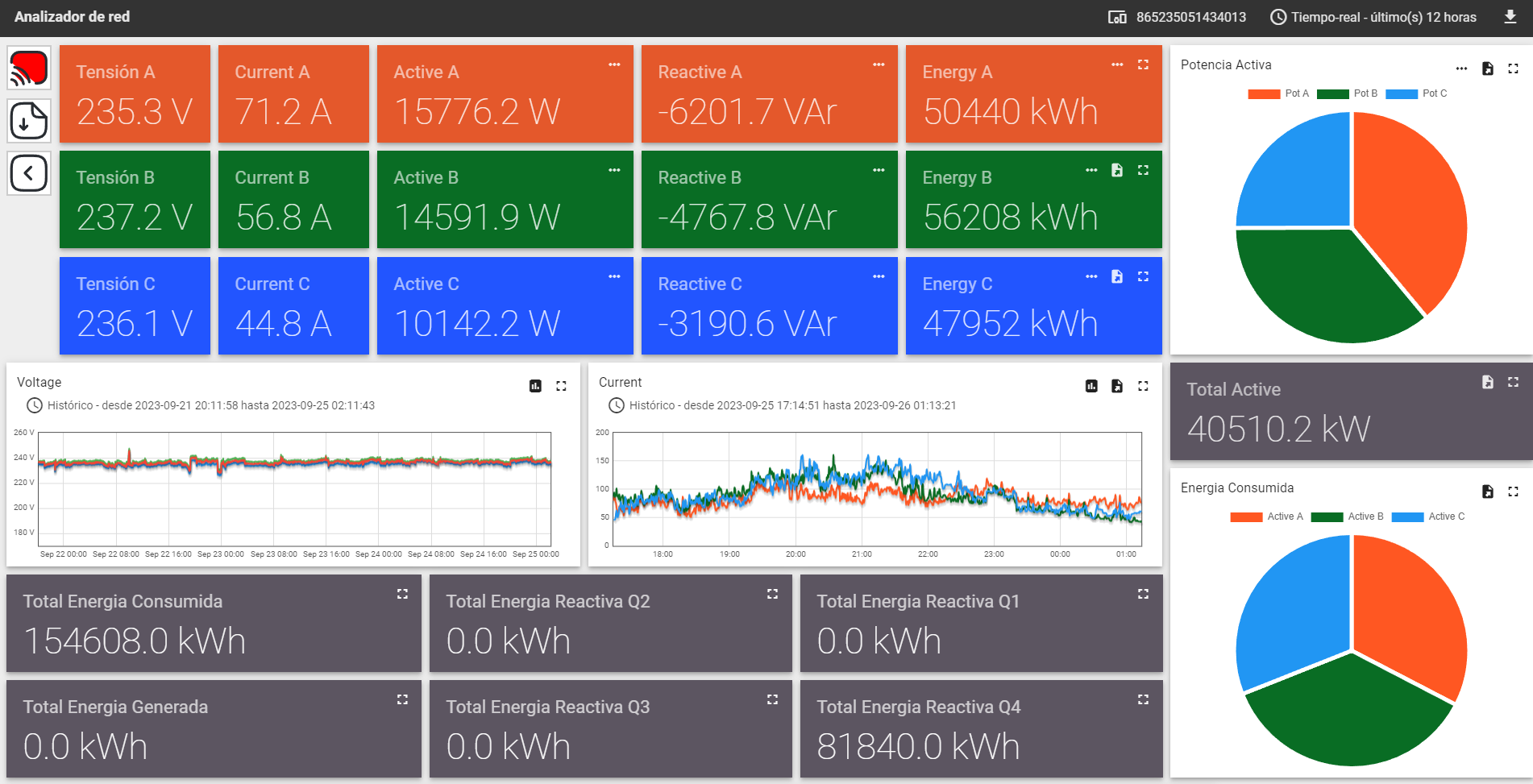This screenshot has width=1533, height=784.
Task: Click orange Active A legend color swatch
Action: (x=1246, y=517)
